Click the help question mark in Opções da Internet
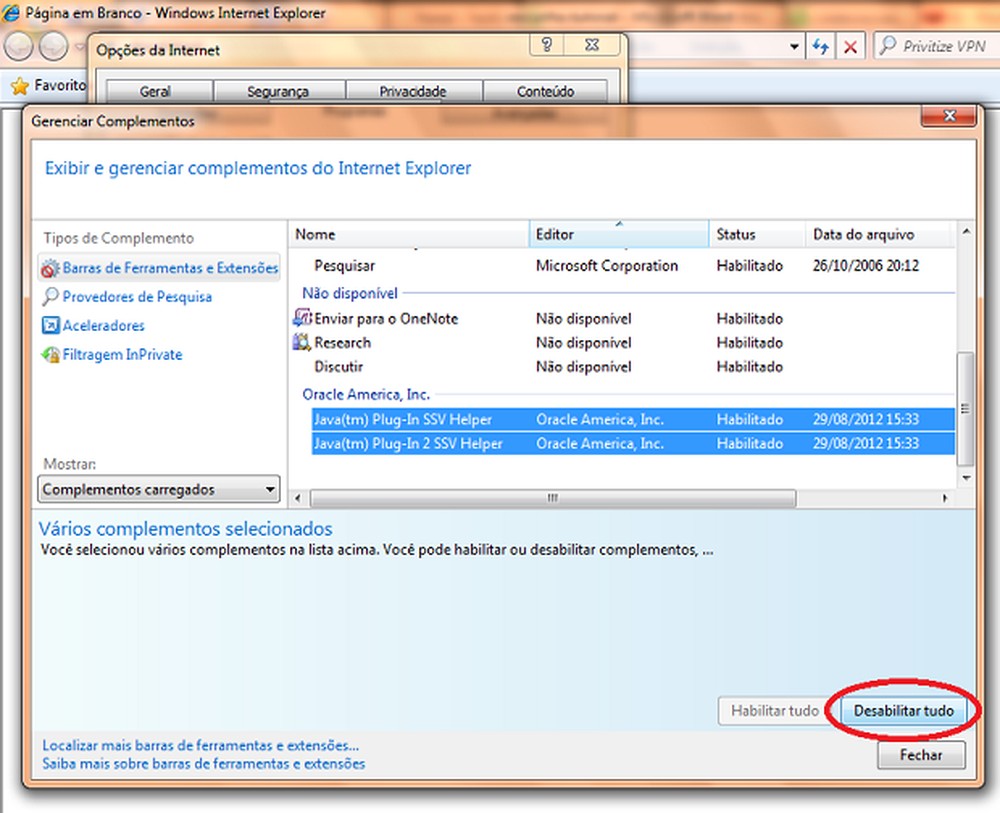The width and height of the screenshot is (1000, 813). pos(547,45)
